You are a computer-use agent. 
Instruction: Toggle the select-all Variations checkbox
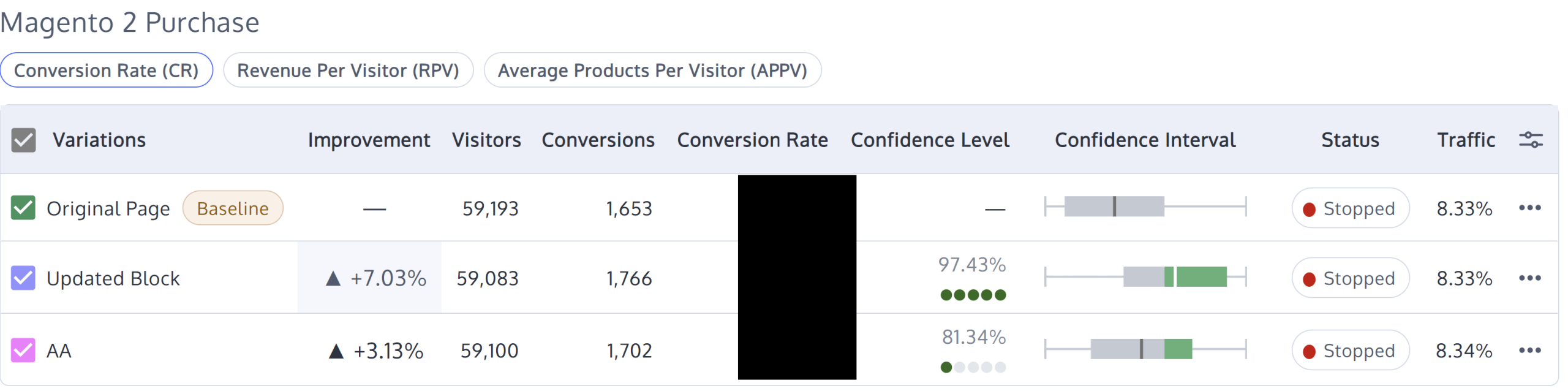click(23, 140)
